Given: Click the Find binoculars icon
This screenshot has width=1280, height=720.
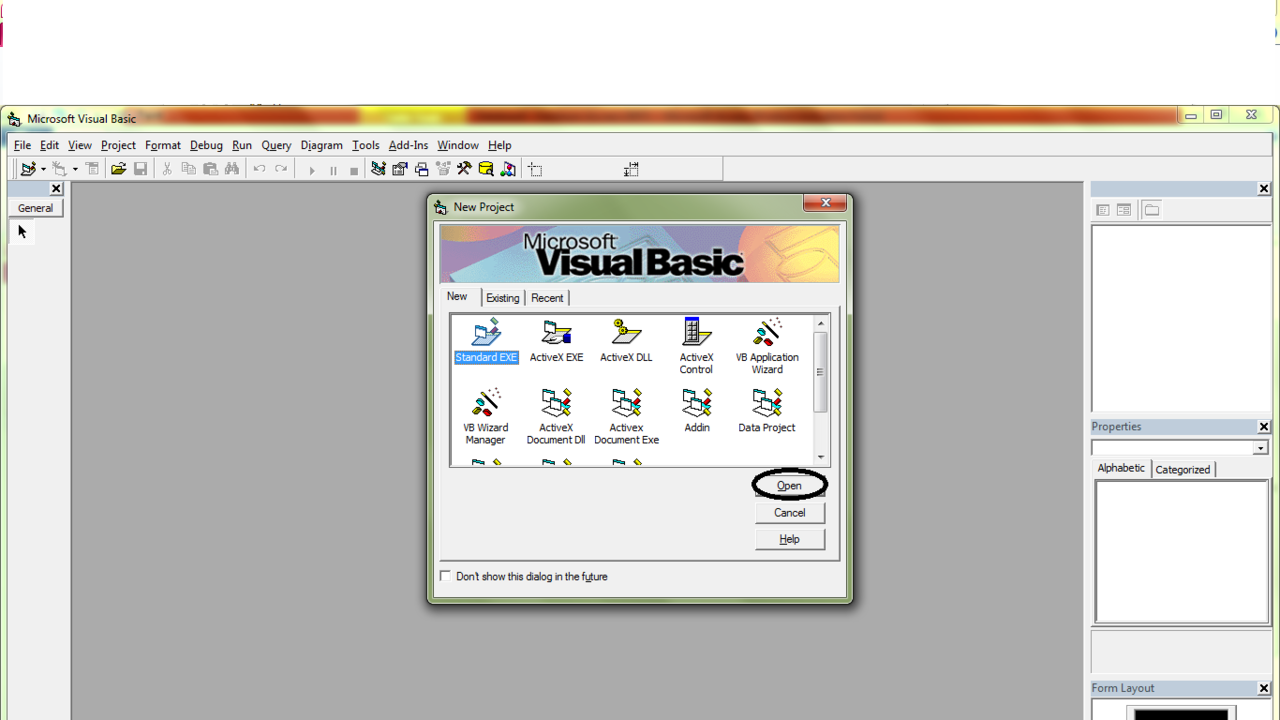Looking at the screenshot, I should click(x=232, y=169).
